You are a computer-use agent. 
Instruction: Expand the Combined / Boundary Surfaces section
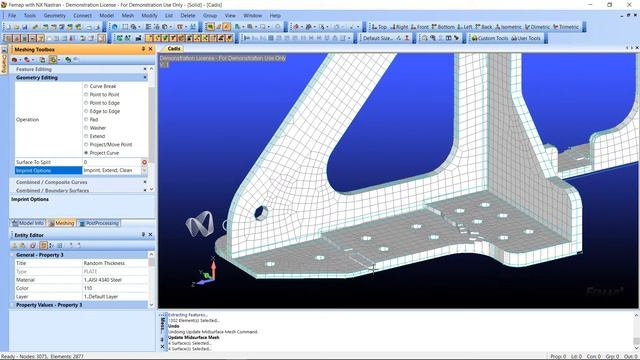(145, 190)
